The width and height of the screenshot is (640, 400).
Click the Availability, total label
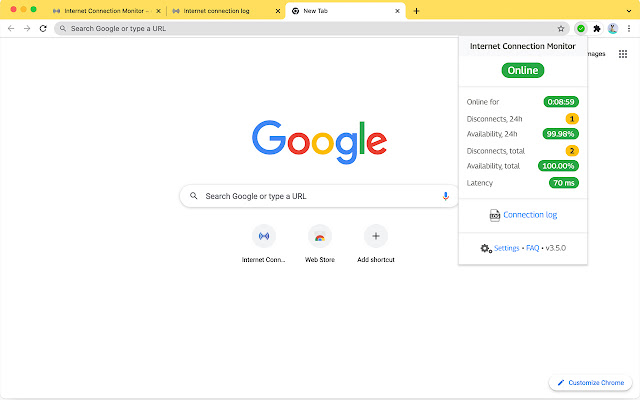coord(493,166)
